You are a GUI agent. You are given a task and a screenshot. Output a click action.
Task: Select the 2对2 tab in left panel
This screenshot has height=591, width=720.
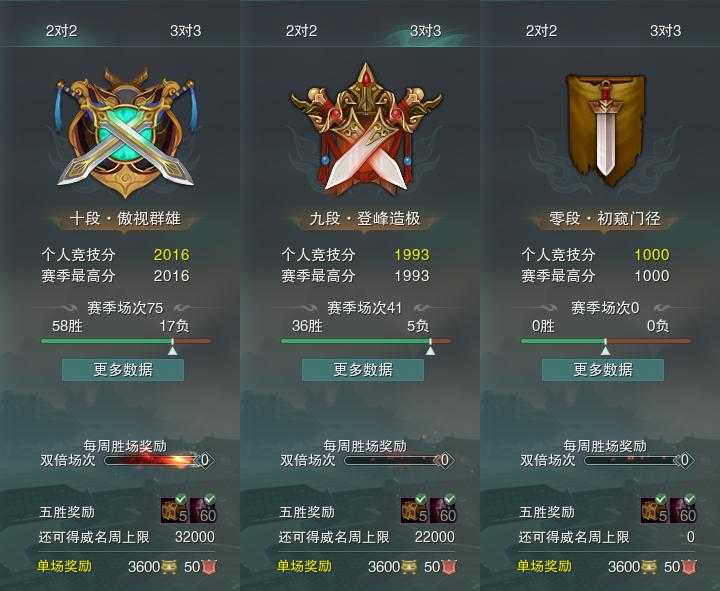pyautogui.click(x=61, y=31)
